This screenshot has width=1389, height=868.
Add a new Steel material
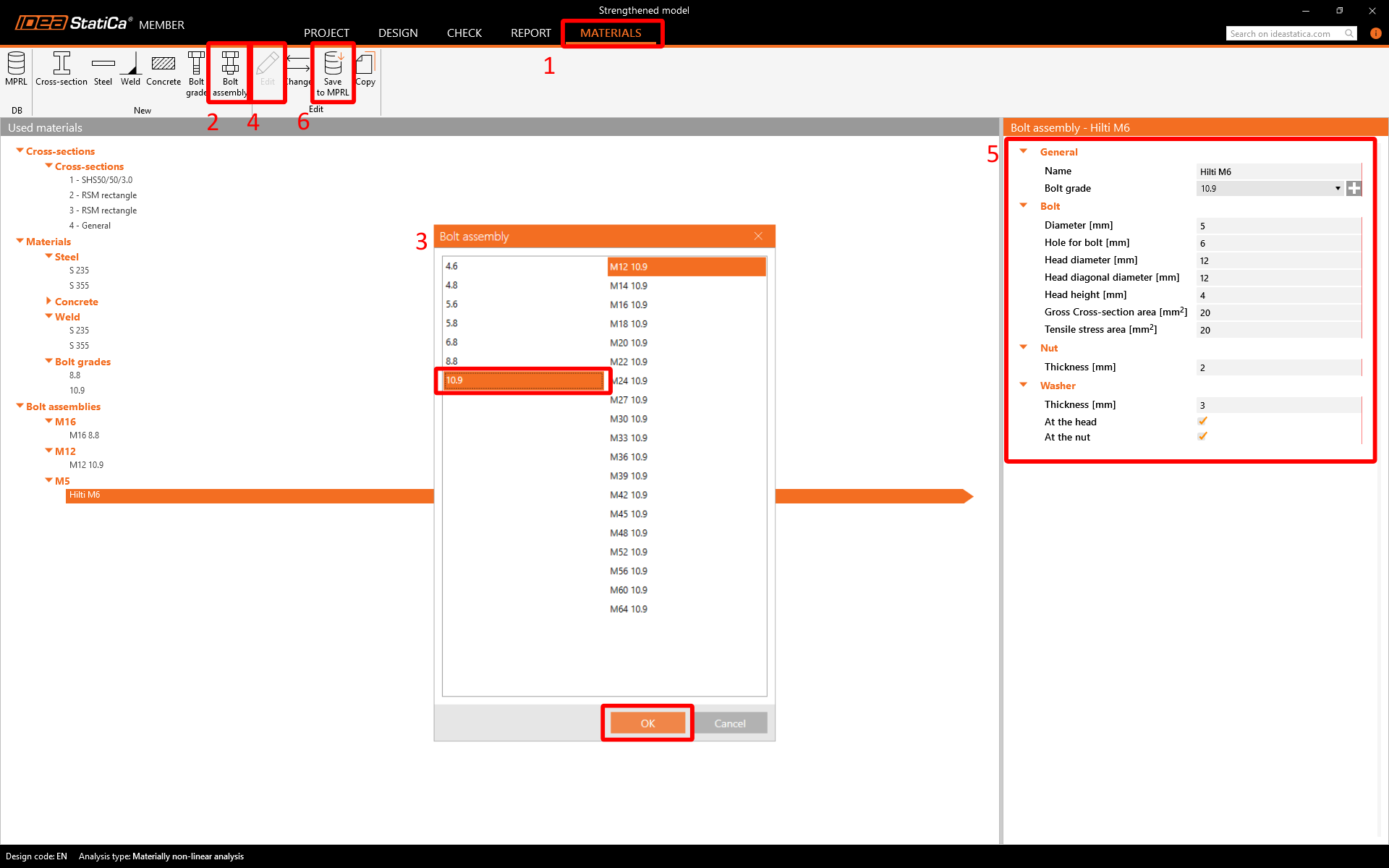point(103,69)
